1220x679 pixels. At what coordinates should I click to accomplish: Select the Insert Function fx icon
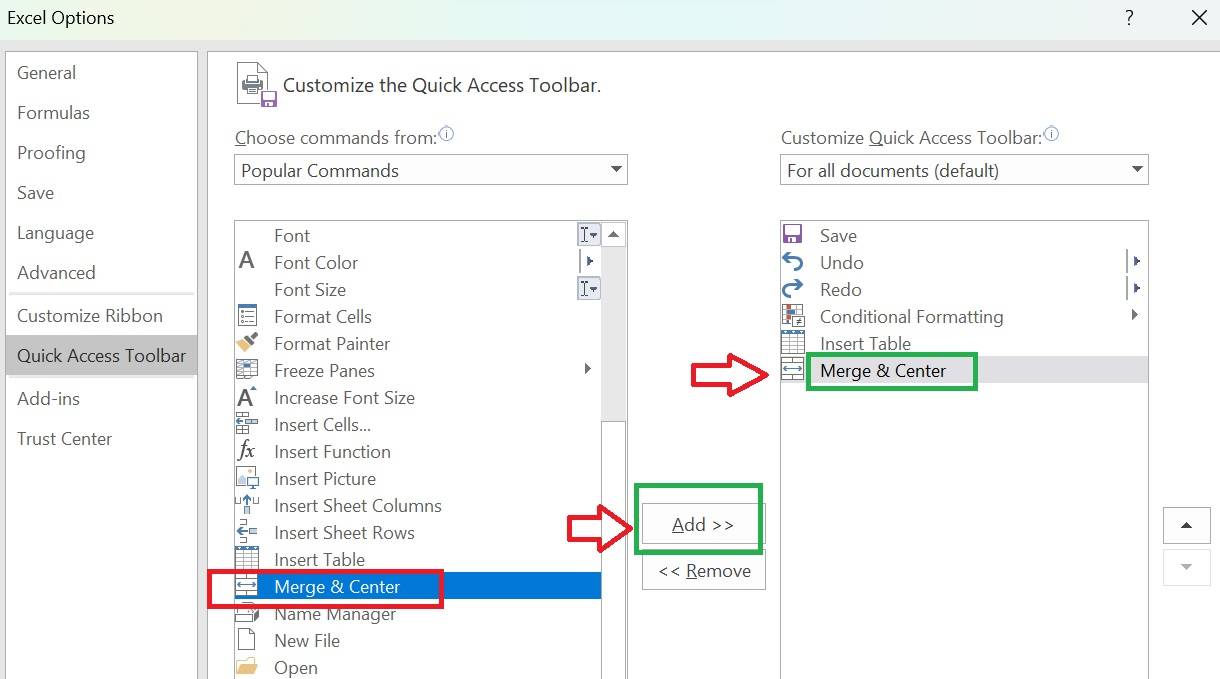[247, 451]
